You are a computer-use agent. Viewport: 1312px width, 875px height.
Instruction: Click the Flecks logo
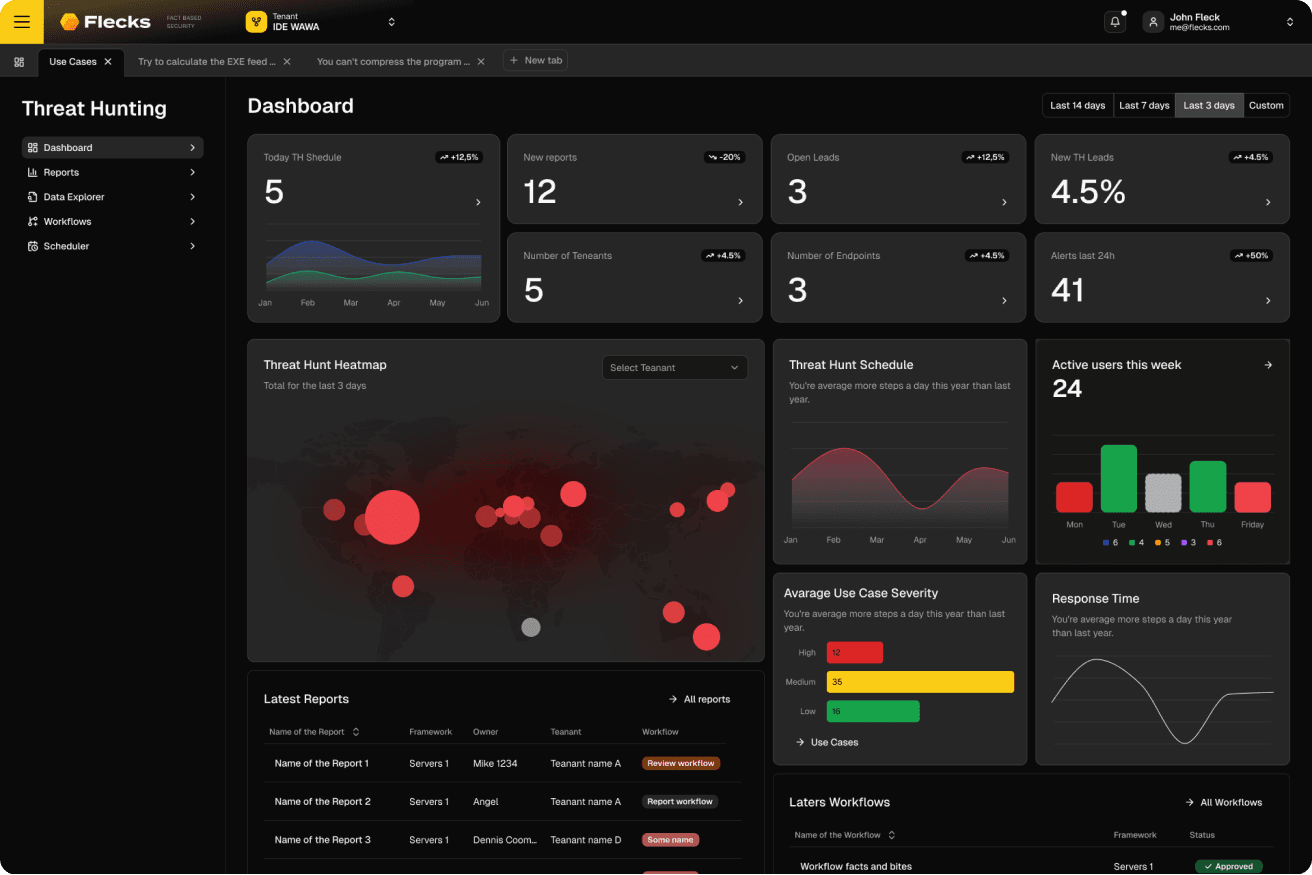pyautogui.click(x=105, y=22)
